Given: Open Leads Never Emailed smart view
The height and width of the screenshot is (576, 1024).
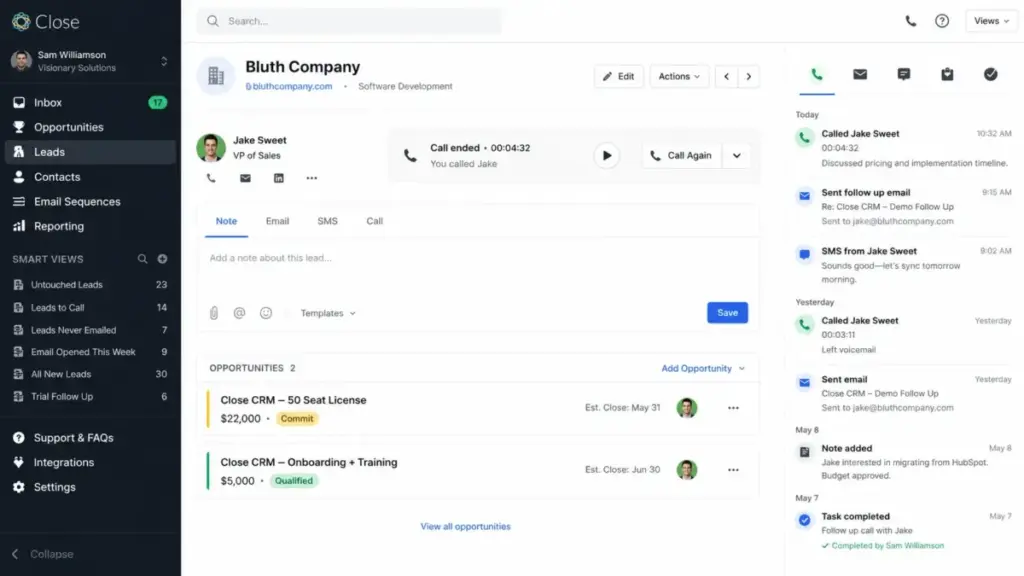Looking at the screenshot, I should click(90, 330).
